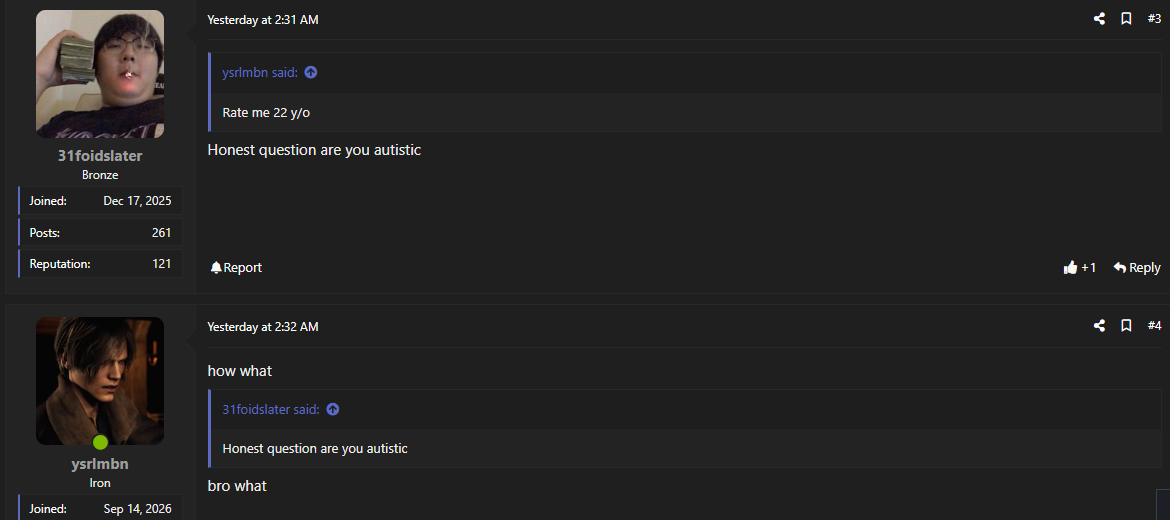This screenshot has height=520, width=1170.
Task: Bookmark post #4
Action: tap(1127, 326)
